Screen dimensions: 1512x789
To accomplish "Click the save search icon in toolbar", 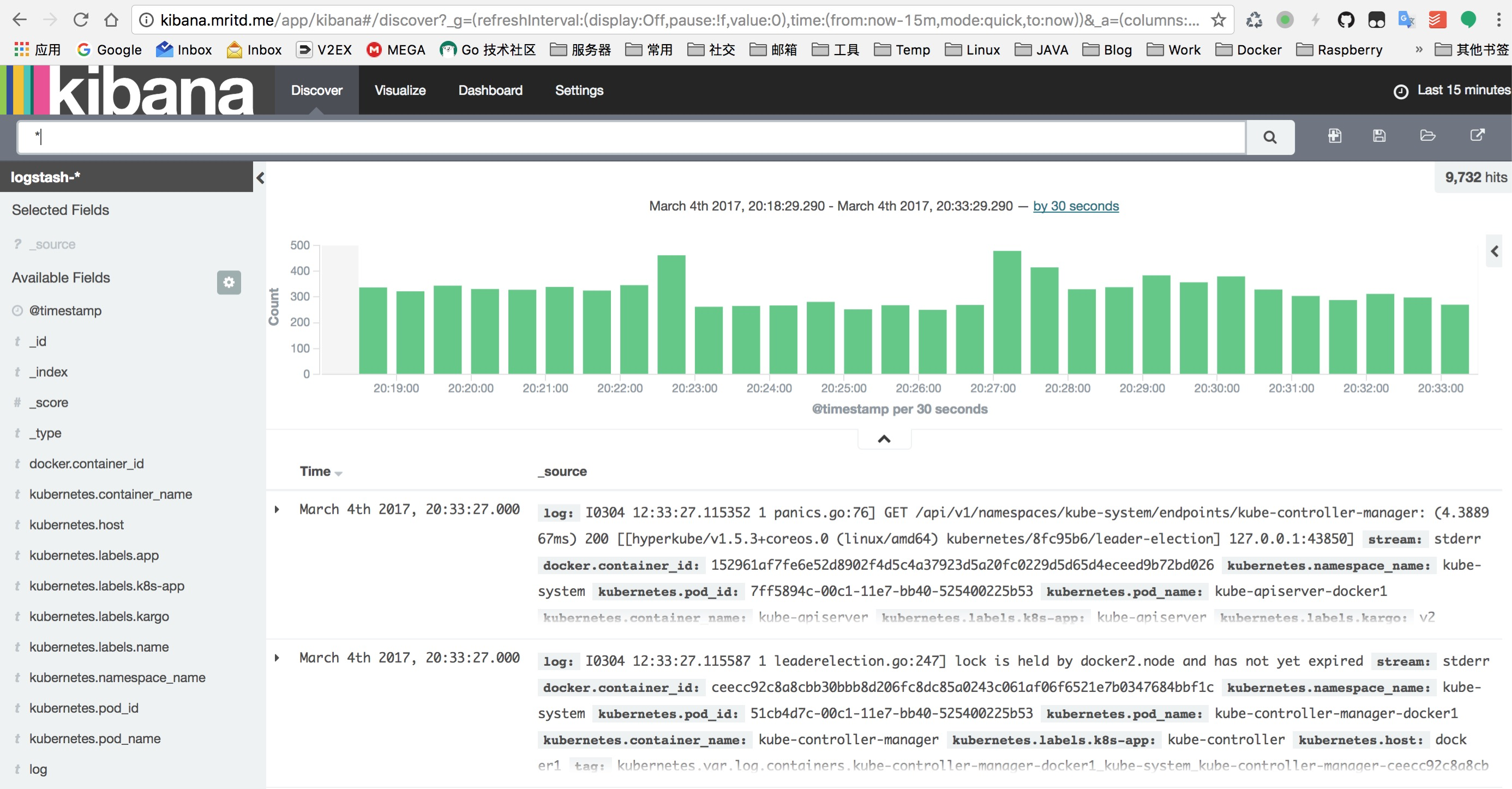I will point(1379,137).
